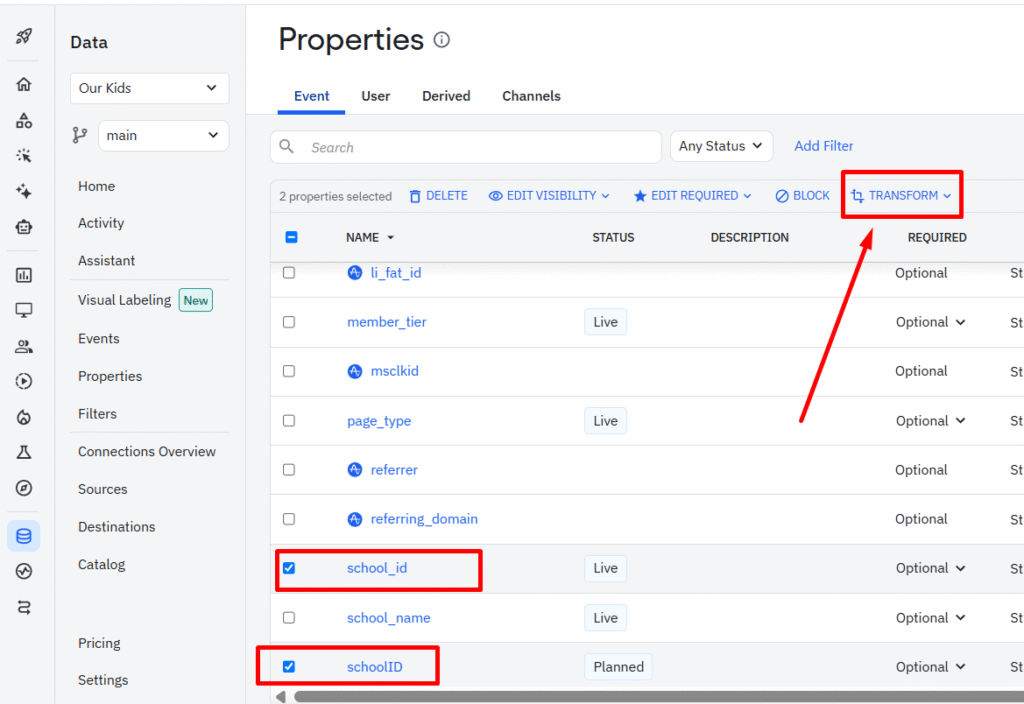Click the bar chart icon in rail
This screenshot has width=1024, height=704.
pyautogui.click(x=24, y=275)
